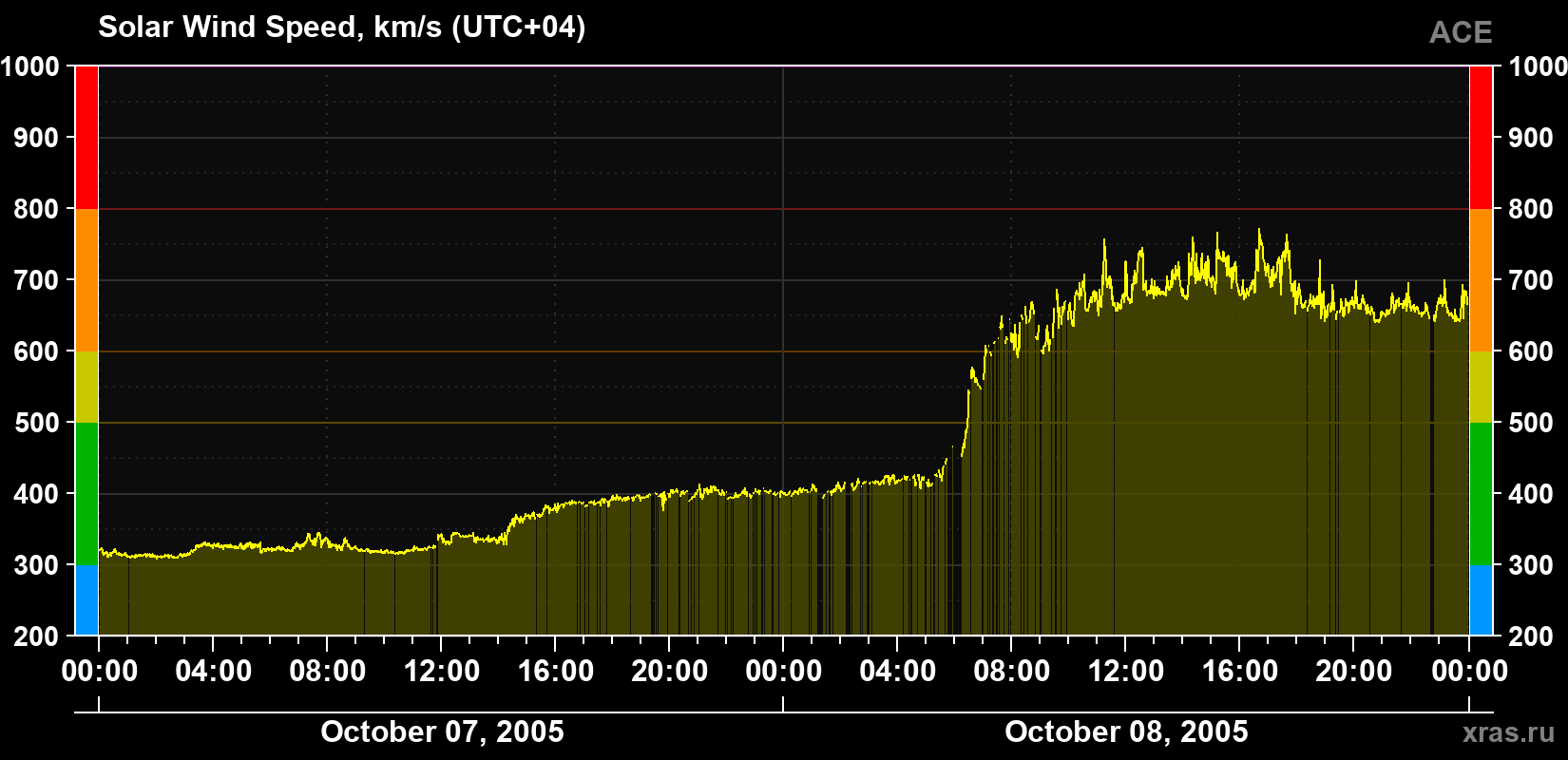
Task: Click the 400 value on the left axis
Action: (37, 494)
